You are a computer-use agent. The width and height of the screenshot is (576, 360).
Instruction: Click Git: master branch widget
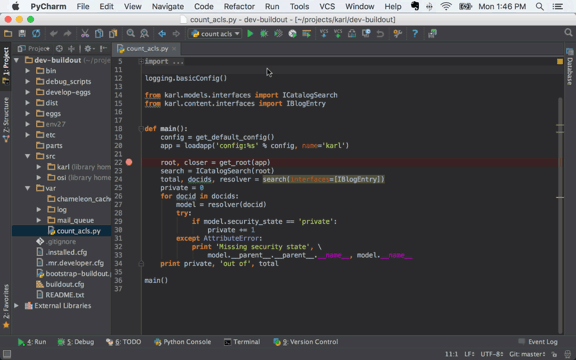(x=527, y=354)
